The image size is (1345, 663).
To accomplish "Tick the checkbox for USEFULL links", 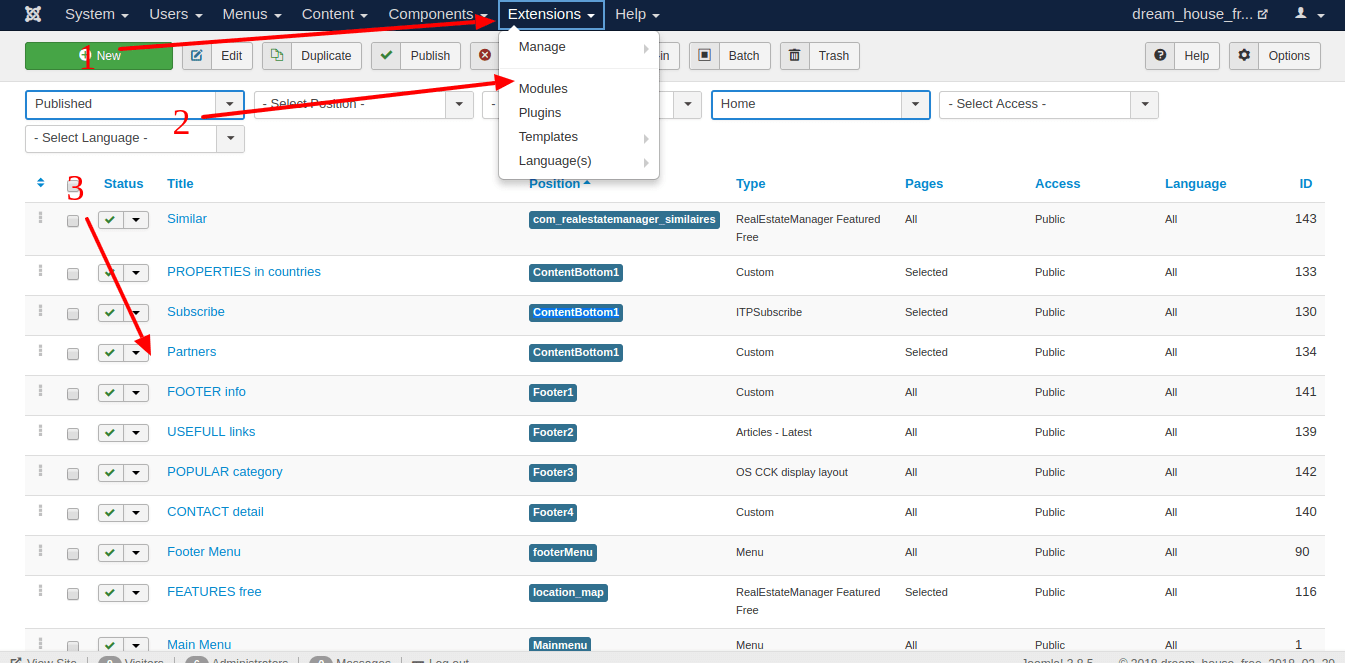I will pos(73,434).
